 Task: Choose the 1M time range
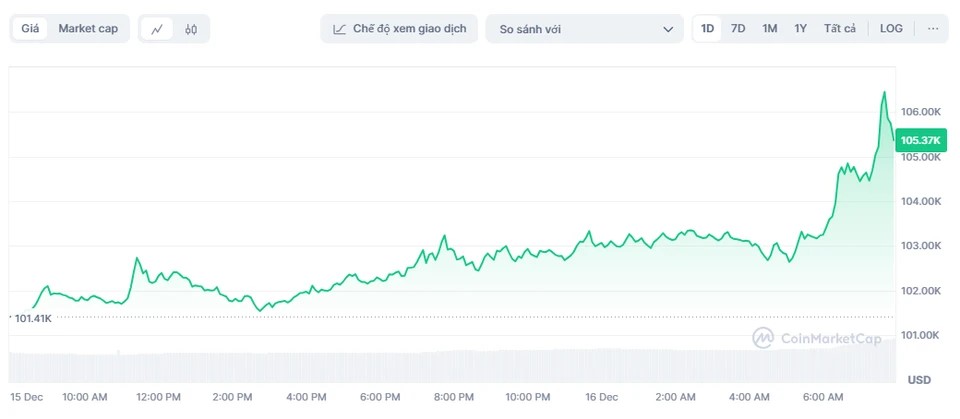[x=769, y=28]
